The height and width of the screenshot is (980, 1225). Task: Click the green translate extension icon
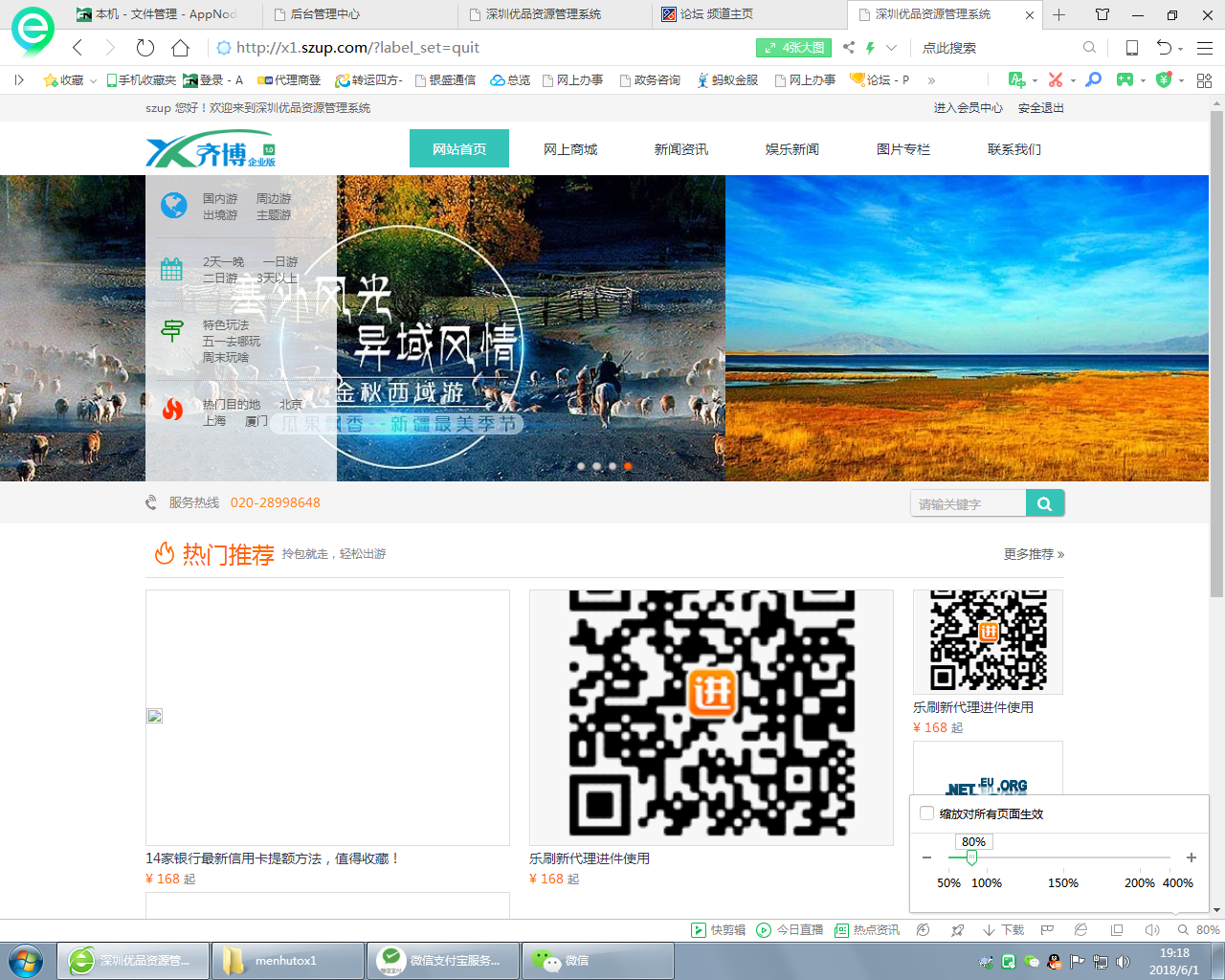pos(1016,80)
